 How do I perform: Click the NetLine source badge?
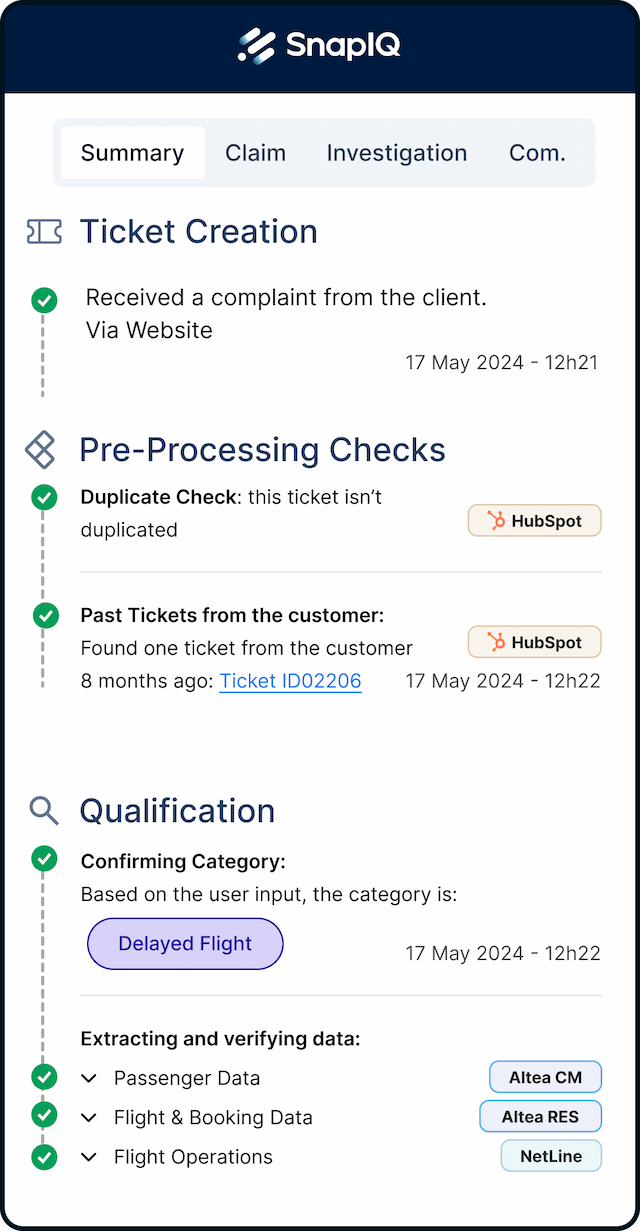point(551,1156)
